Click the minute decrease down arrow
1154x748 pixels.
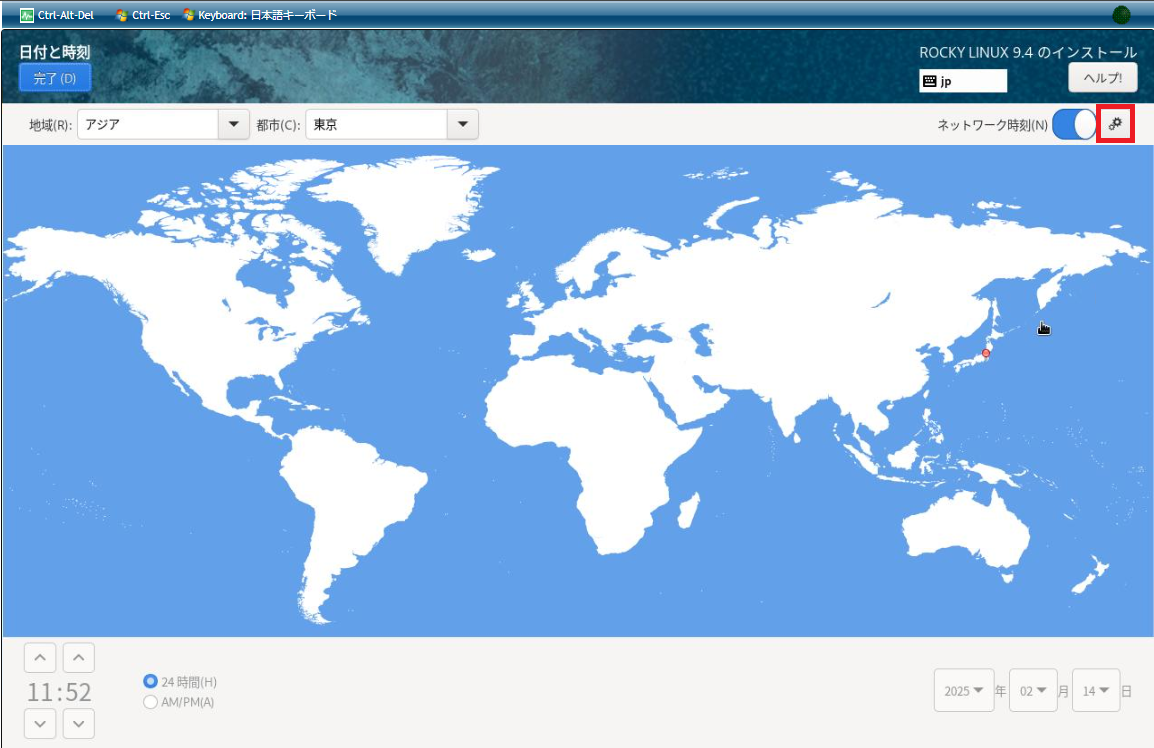tap(79, 723)
